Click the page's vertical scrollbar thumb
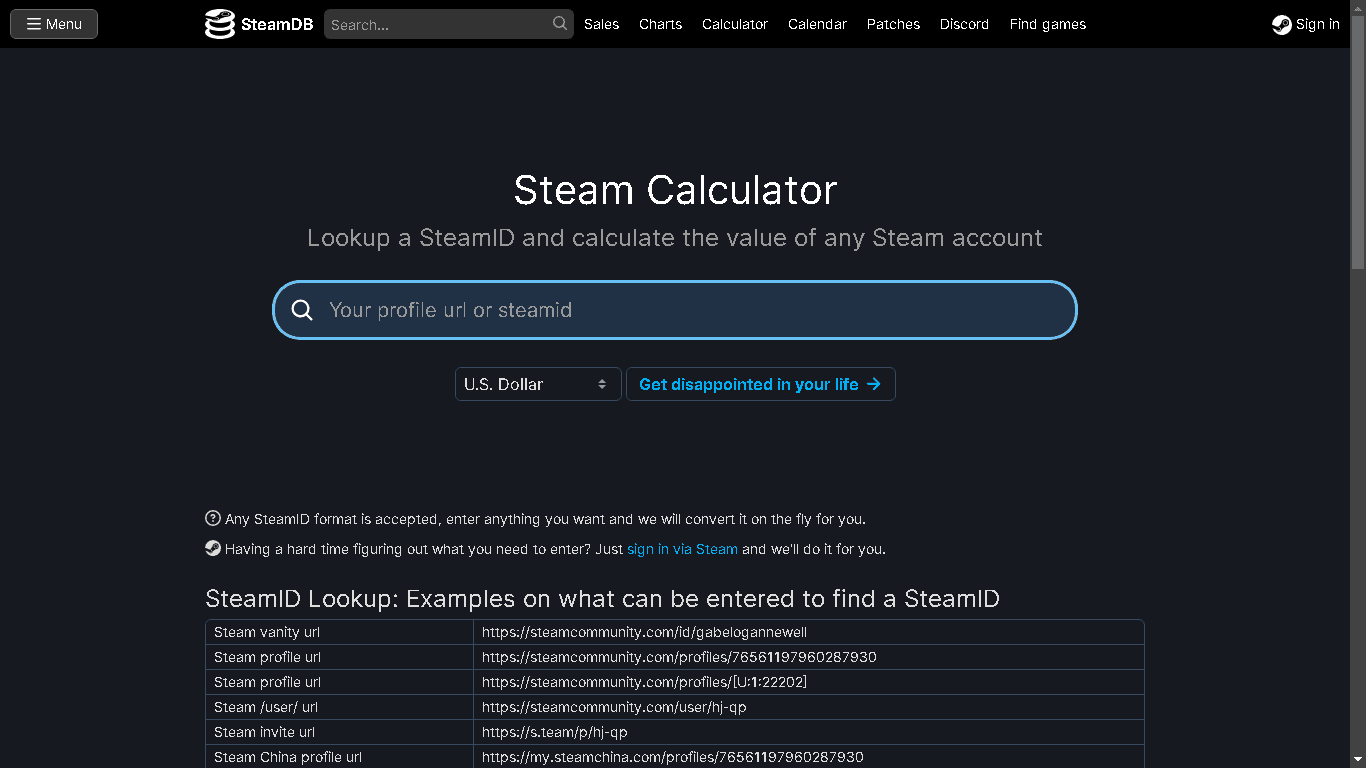Image resolution: width=1366 pixels, height=768 pixels. coord(1358,140)
